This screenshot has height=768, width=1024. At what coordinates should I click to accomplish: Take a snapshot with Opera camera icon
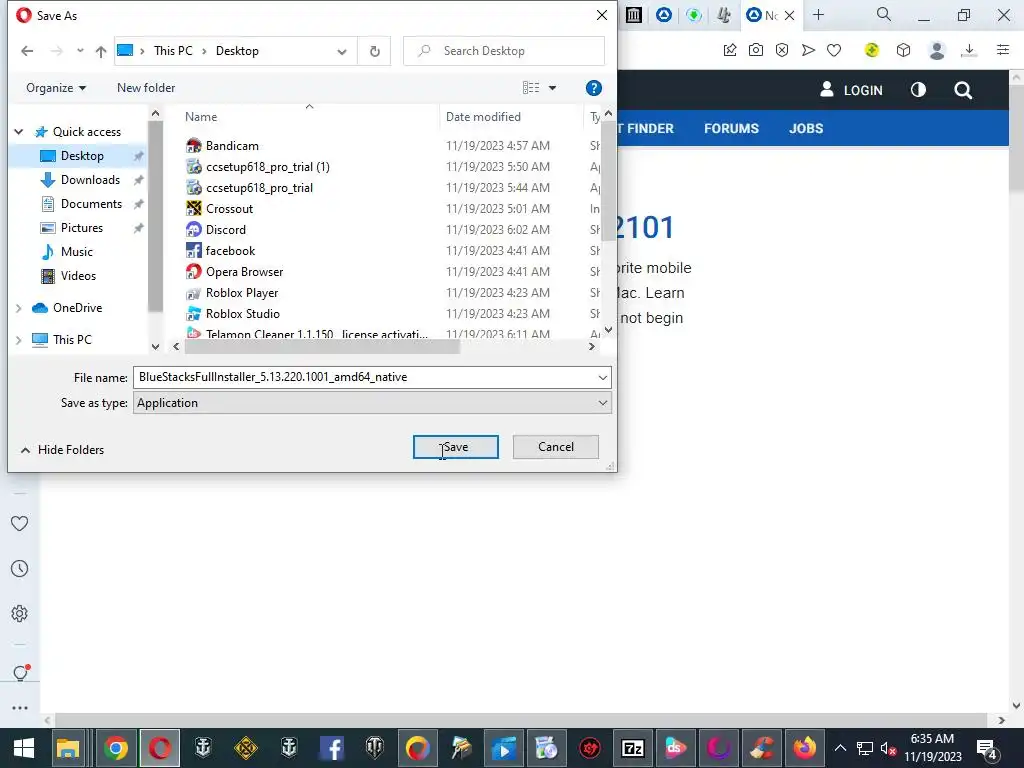pos(756,50)
